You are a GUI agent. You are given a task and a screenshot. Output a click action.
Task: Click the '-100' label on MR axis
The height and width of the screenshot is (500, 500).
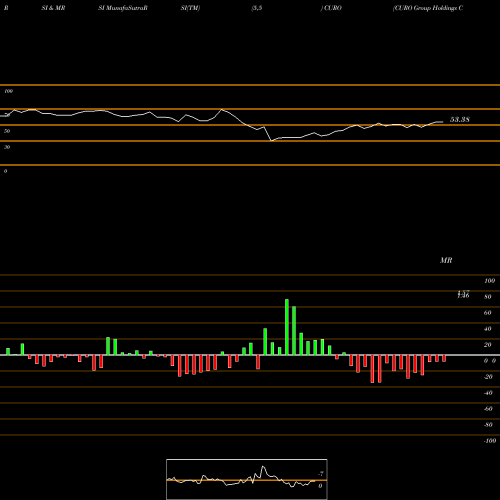click(490, 441)
